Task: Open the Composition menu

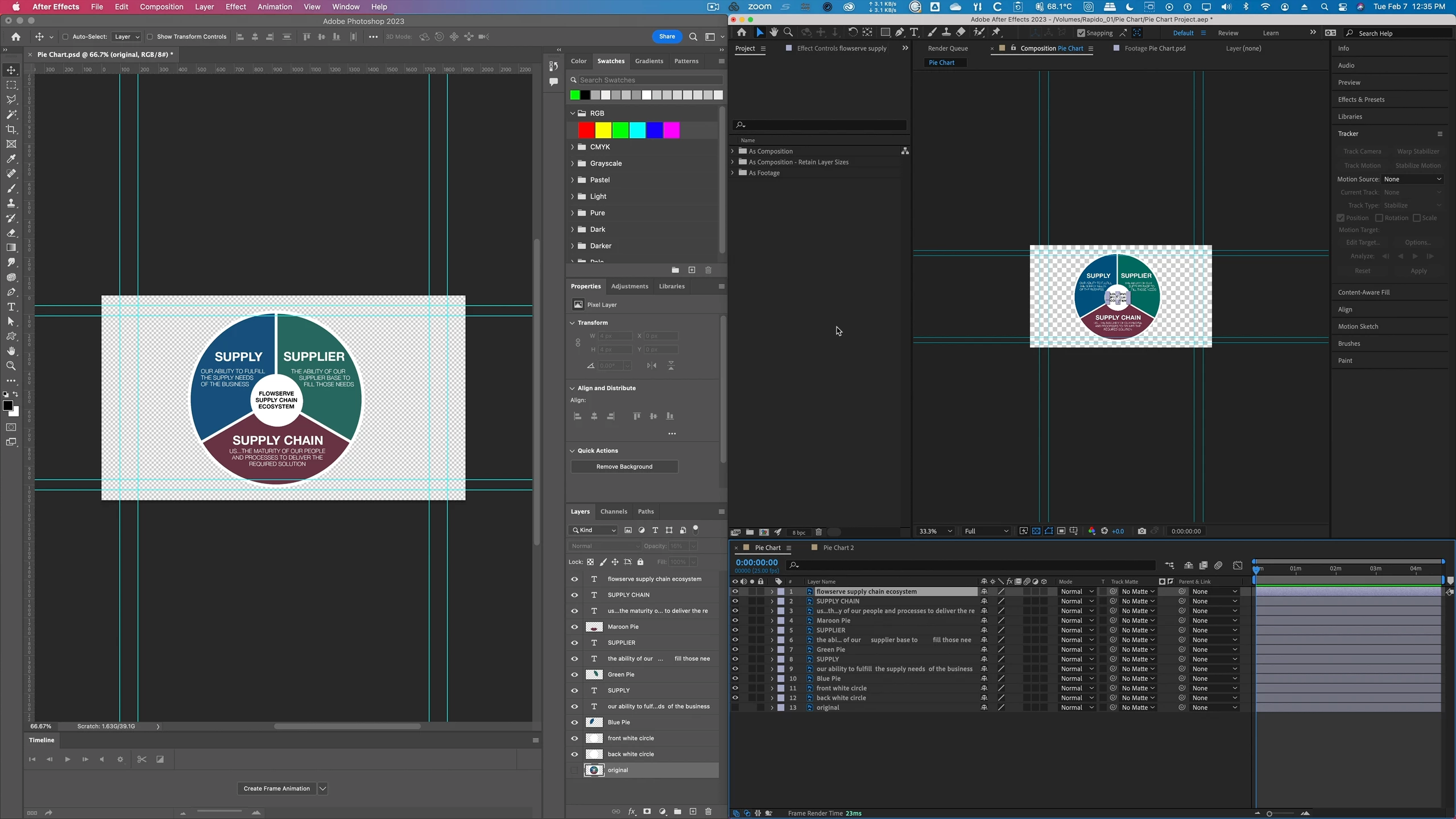Action: (x=161, y=7)
